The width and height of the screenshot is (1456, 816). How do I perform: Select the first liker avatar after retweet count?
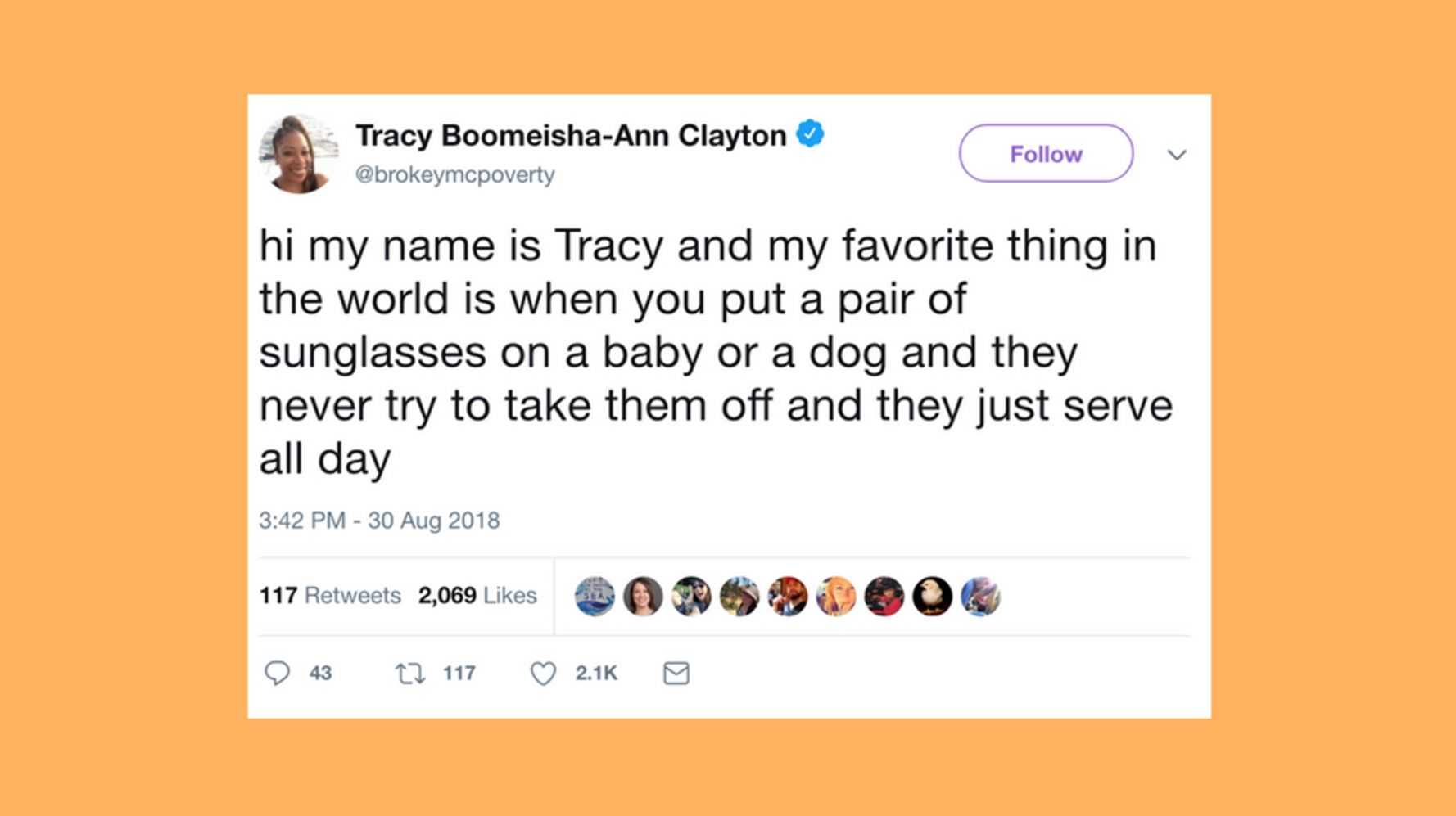pyautogui.click(x=595, y=597)
